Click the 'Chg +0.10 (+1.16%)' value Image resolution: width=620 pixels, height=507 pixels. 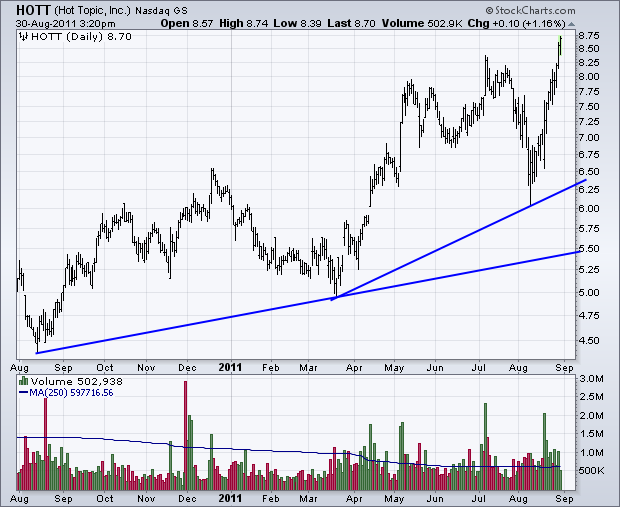tap(516, 24)
